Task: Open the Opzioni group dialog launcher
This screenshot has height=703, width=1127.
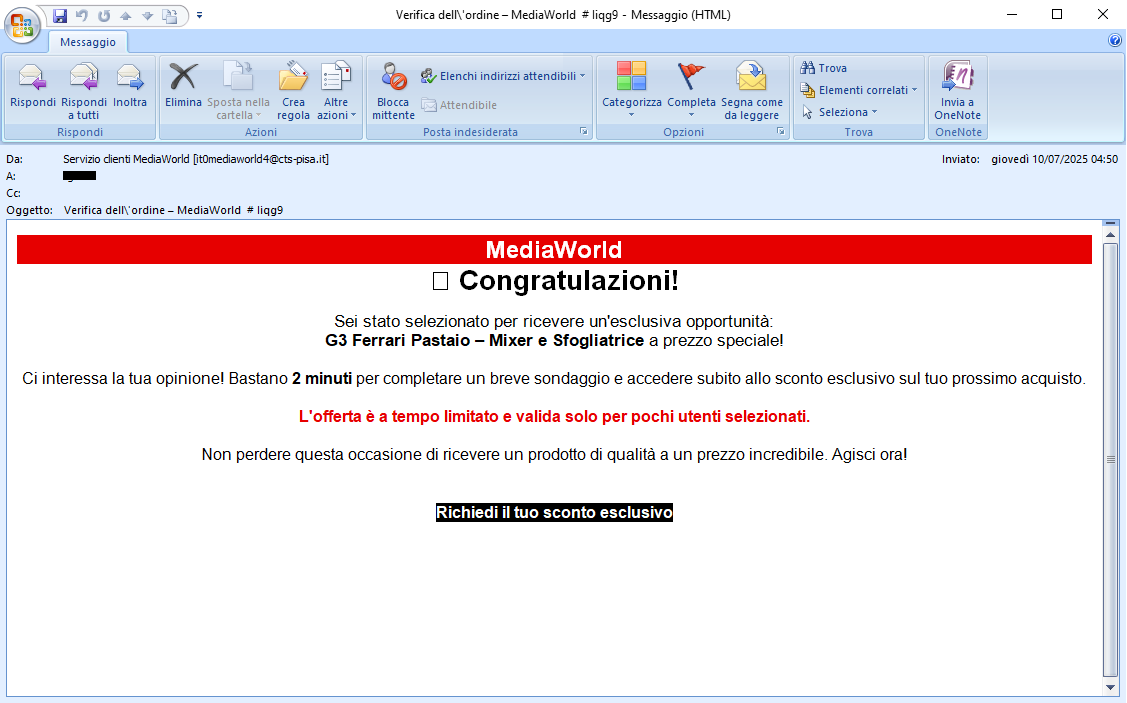Action: pyautogui.click(x=781, y=132)
